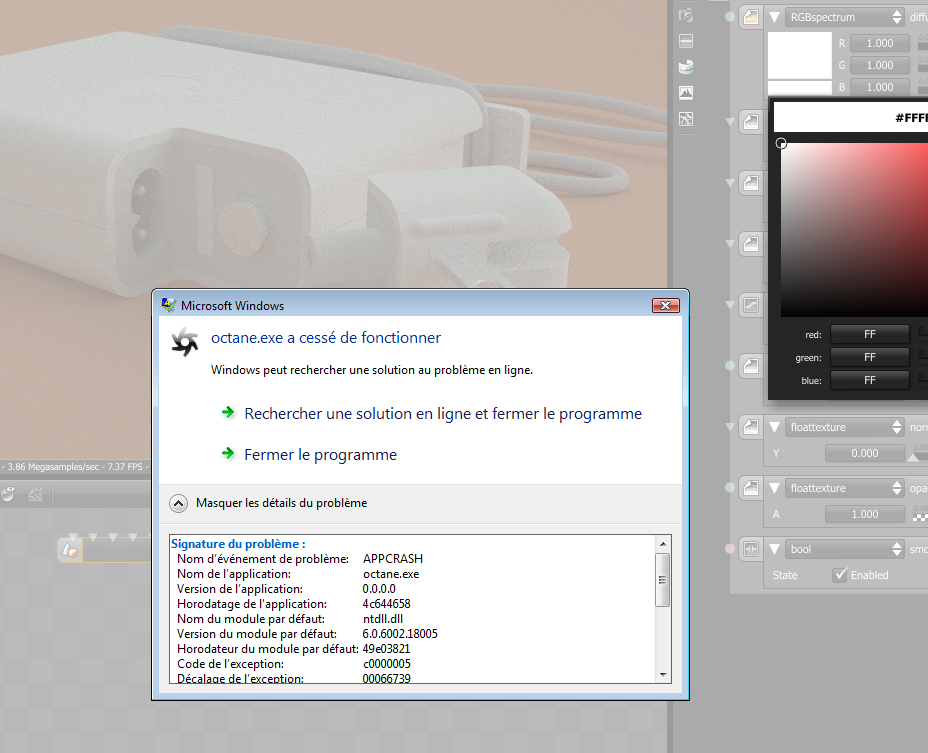Viewport: 928px width, 753px height.
Task: Click the red hex field FF
Action: coord(869,334)
